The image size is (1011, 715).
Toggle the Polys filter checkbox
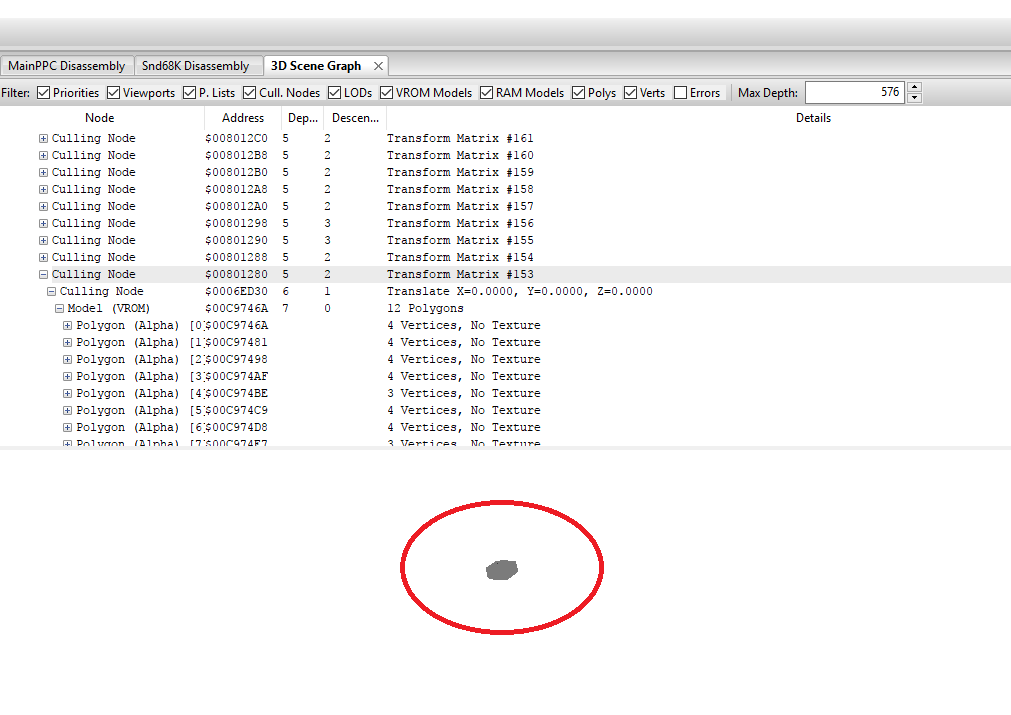579,93
